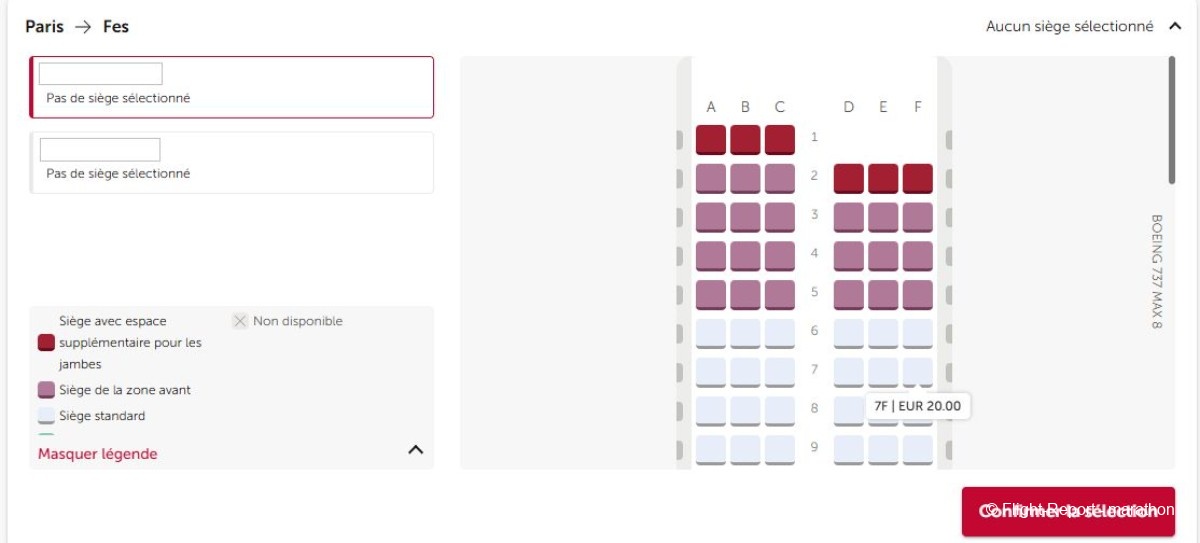Click second passenger name field
The width and height of the screenshot is (1200, 543).
[100, 150]
